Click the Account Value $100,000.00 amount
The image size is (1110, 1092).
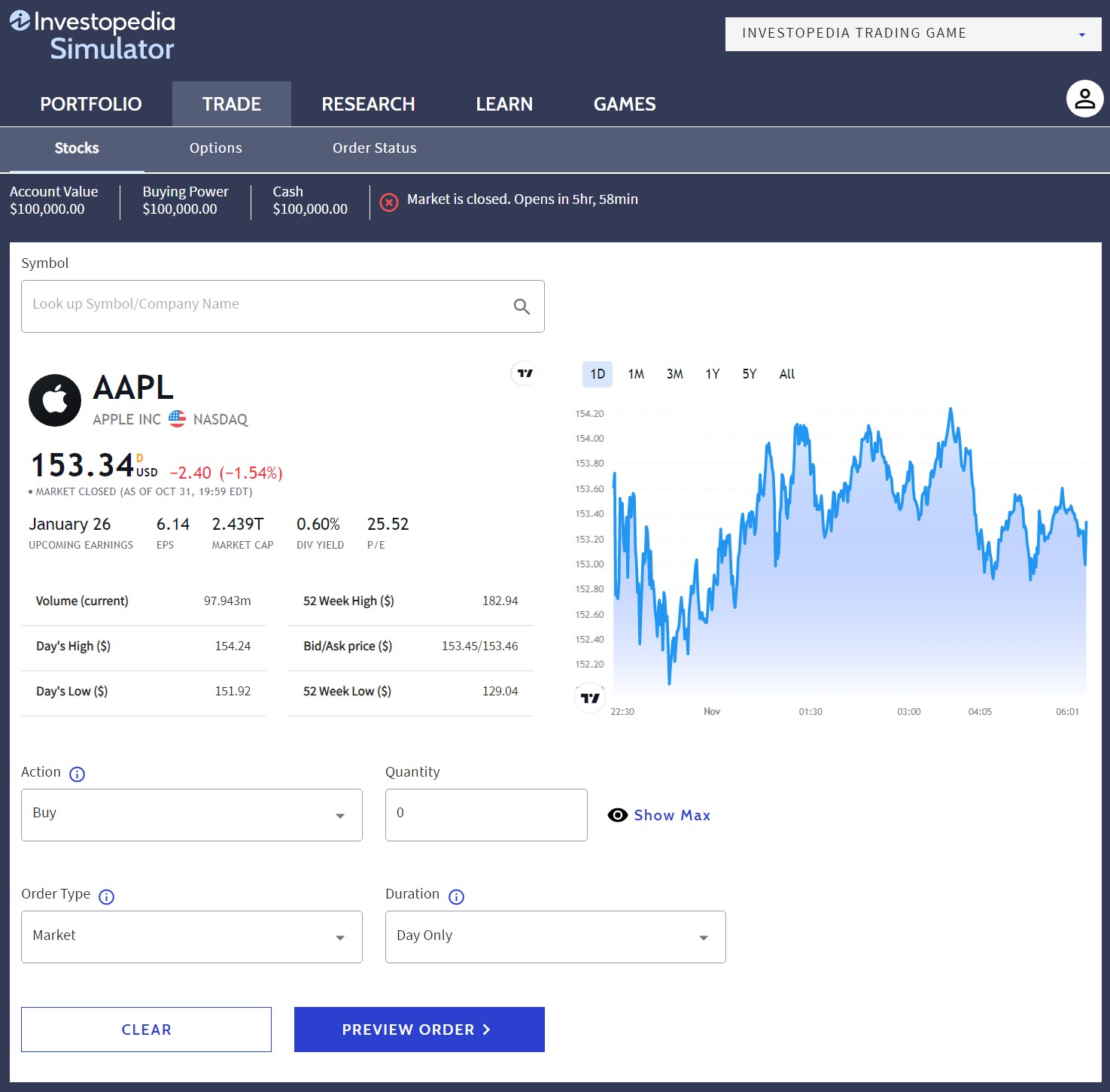(x=47, y=209)
